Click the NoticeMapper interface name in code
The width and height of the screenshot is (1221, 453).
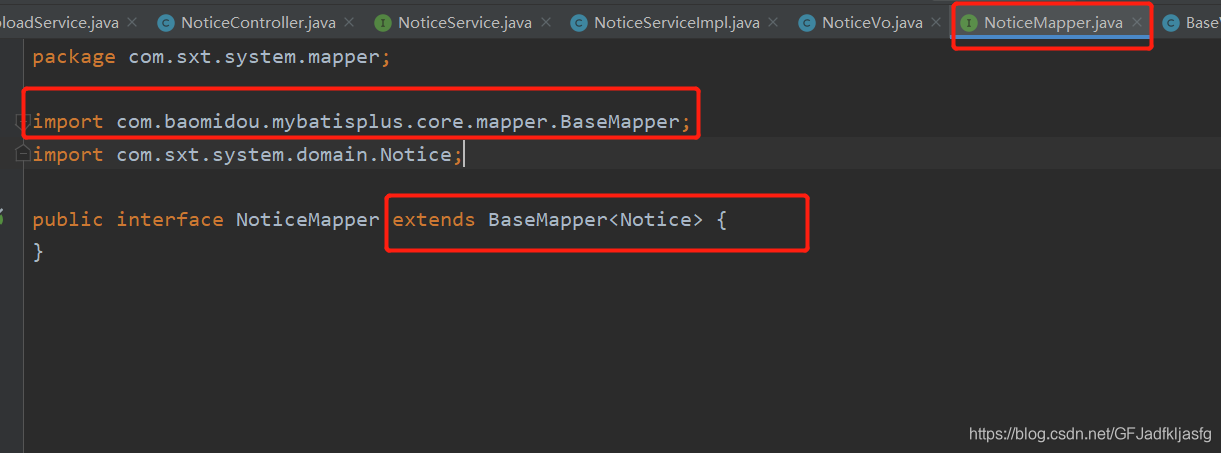tap(308, 219)
